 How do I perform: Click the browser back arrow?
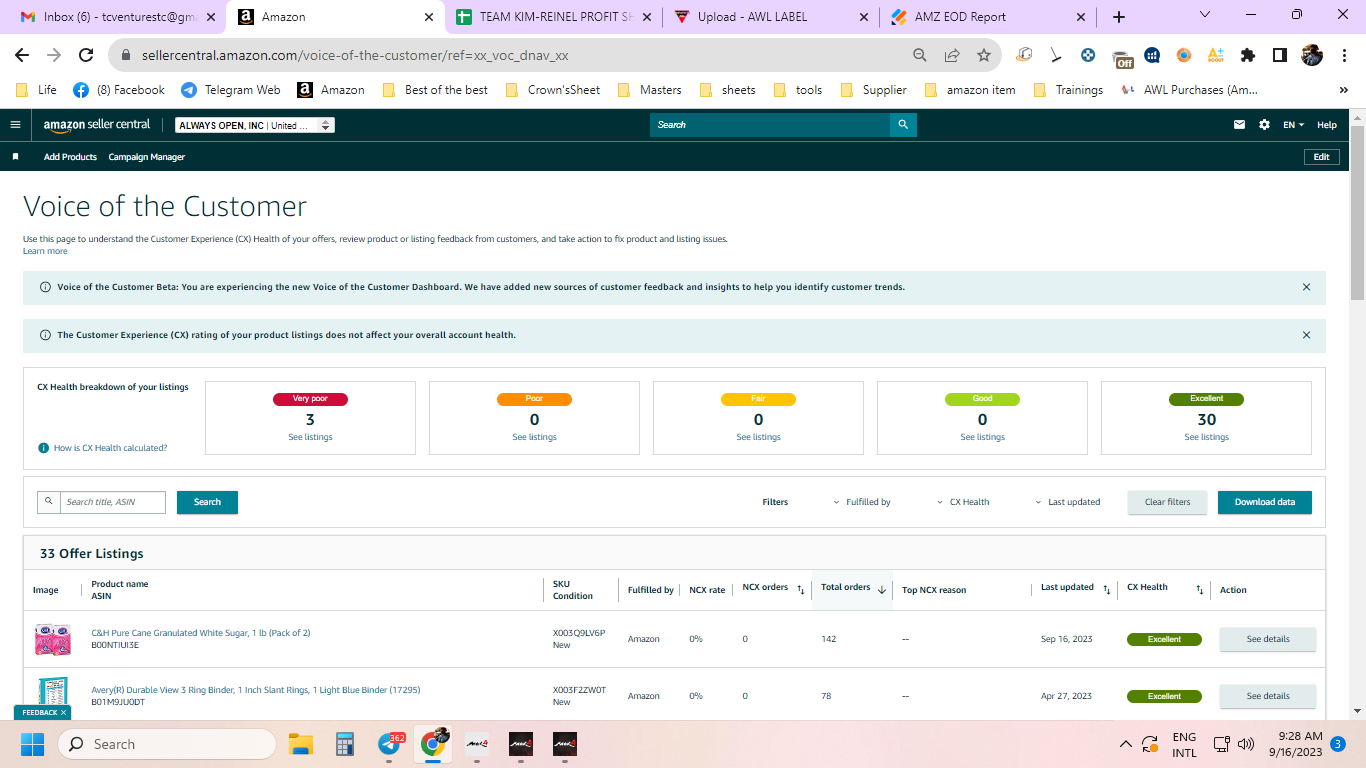click(22, 55)
